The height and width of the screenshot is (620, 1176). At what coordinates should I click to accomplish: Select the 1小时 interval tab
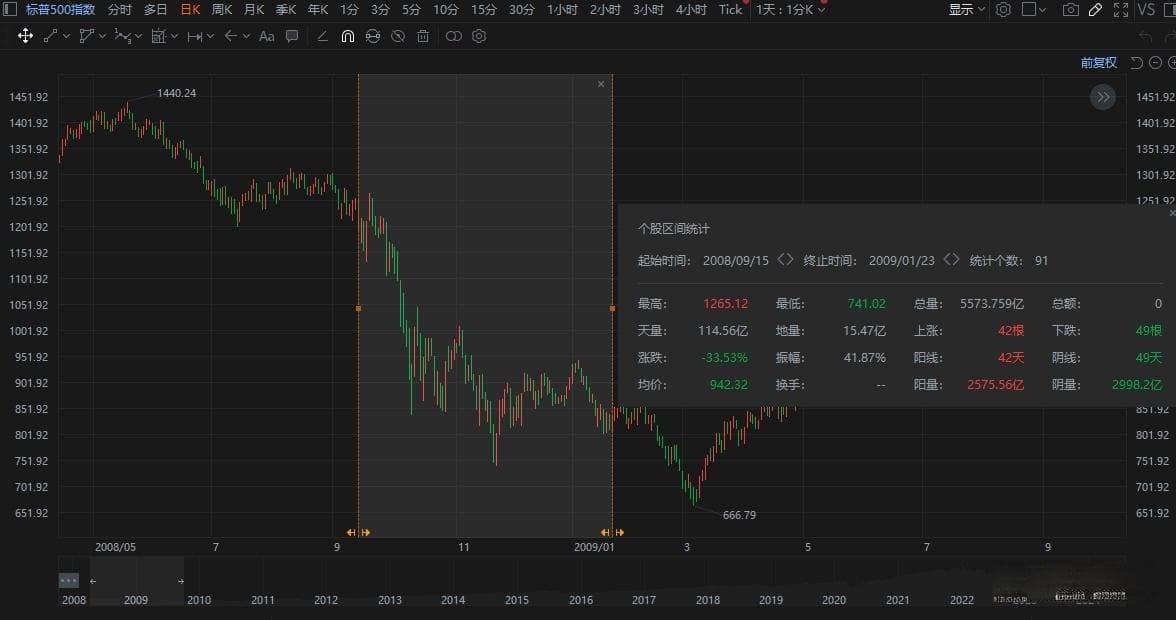point(562,9)
